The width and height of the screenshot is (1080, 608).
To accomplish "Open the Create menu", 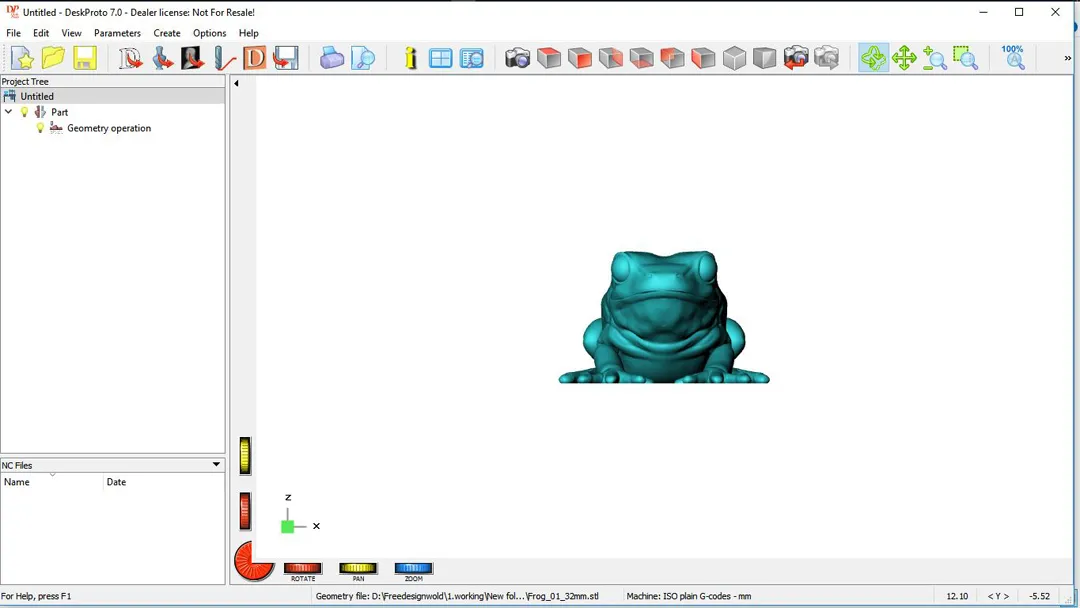I will [x=167, y=33].
